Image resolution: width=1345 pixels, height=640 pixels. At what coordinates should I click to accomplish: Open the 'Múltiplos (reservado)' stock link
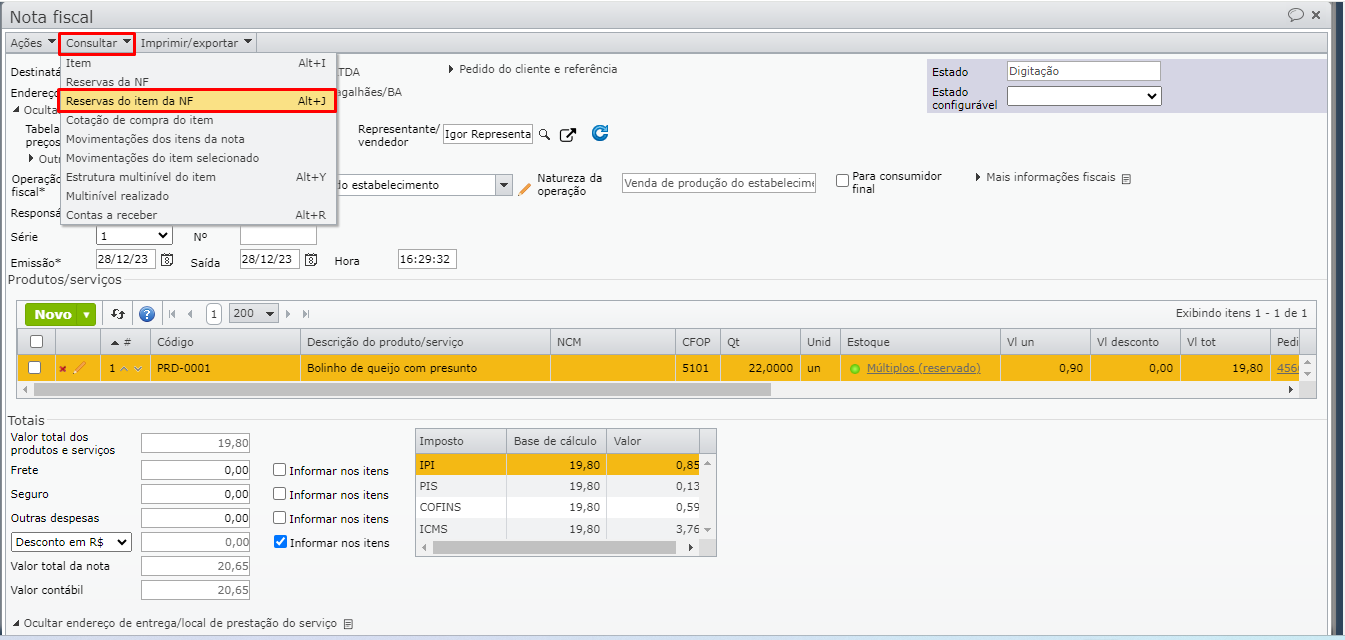(923, 369)
